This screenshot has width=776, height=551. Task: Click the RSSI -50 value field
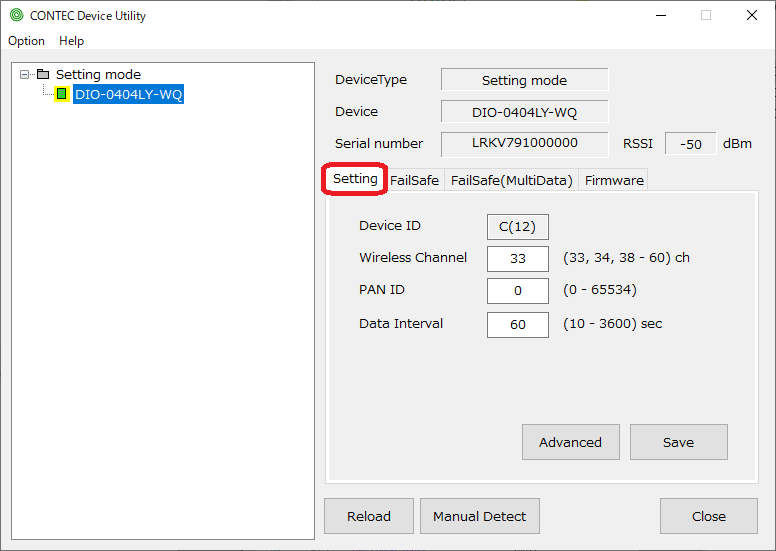[x=690, y=144]
